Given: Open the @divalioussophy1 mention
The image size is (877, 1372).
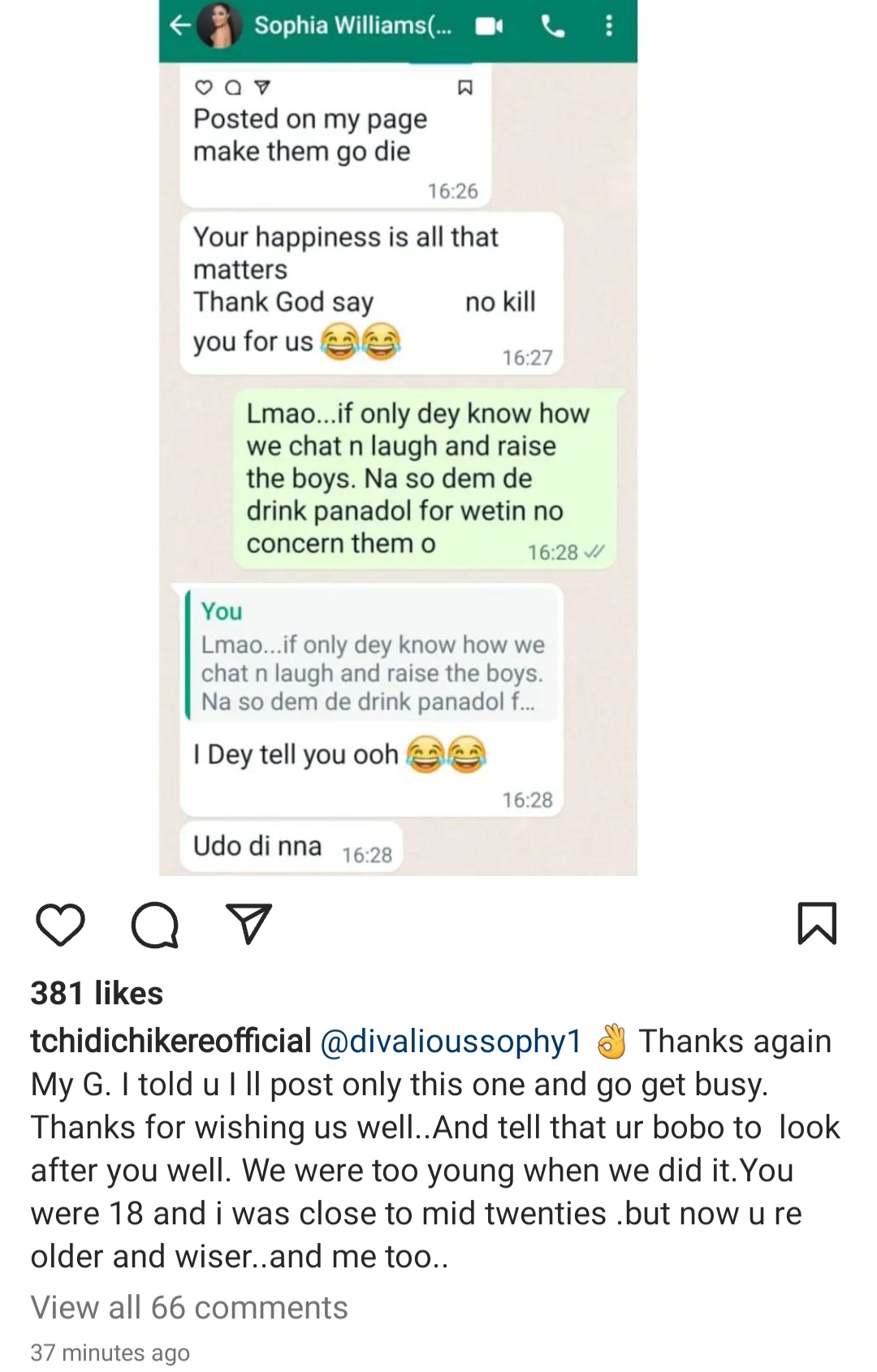Looking at the screenshot, I should (451, 1041).
